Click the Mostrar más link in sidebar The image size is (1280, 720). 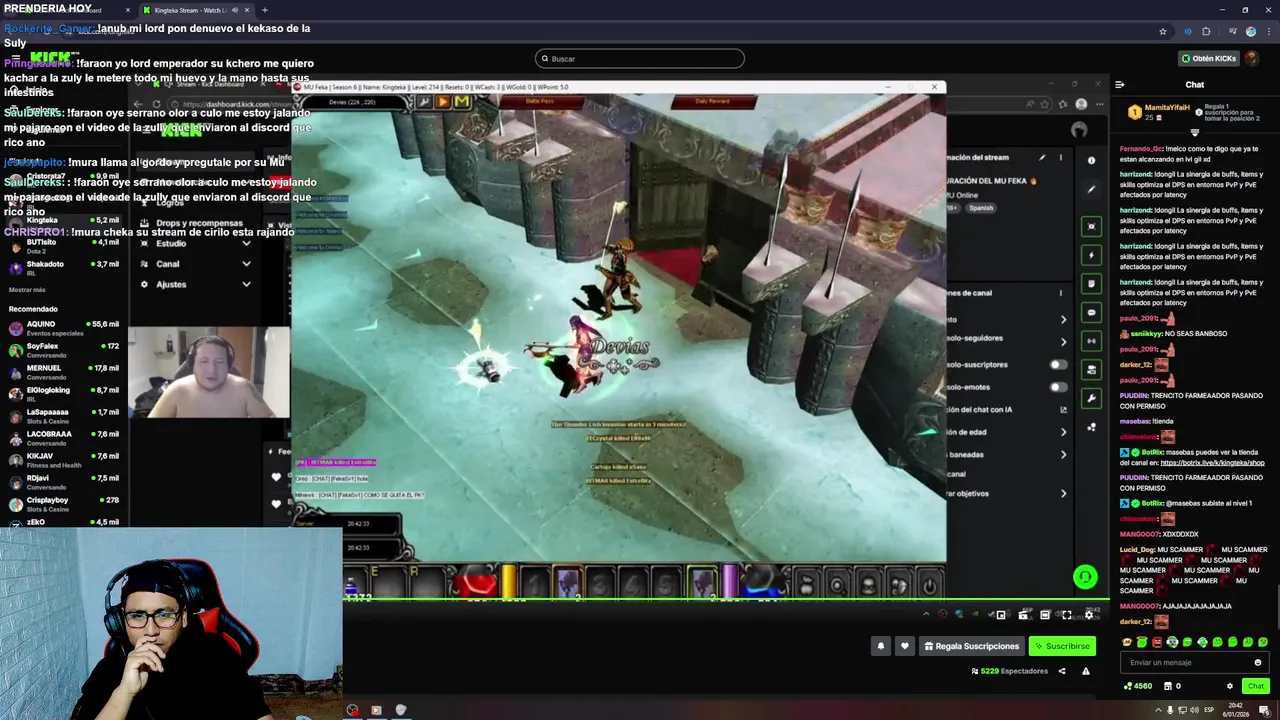point(27,290)
